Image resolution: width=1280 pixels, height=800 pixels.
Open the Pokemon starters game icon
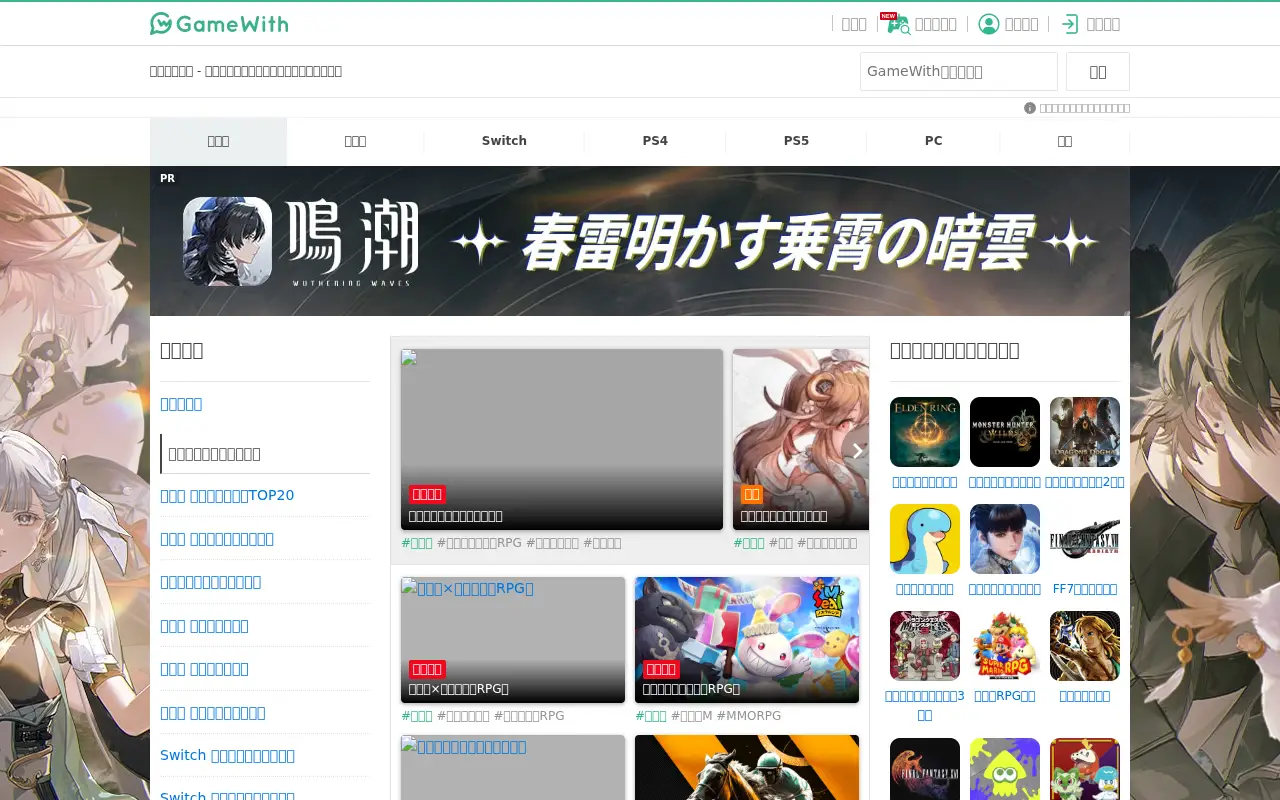(x=1085, y=769)
